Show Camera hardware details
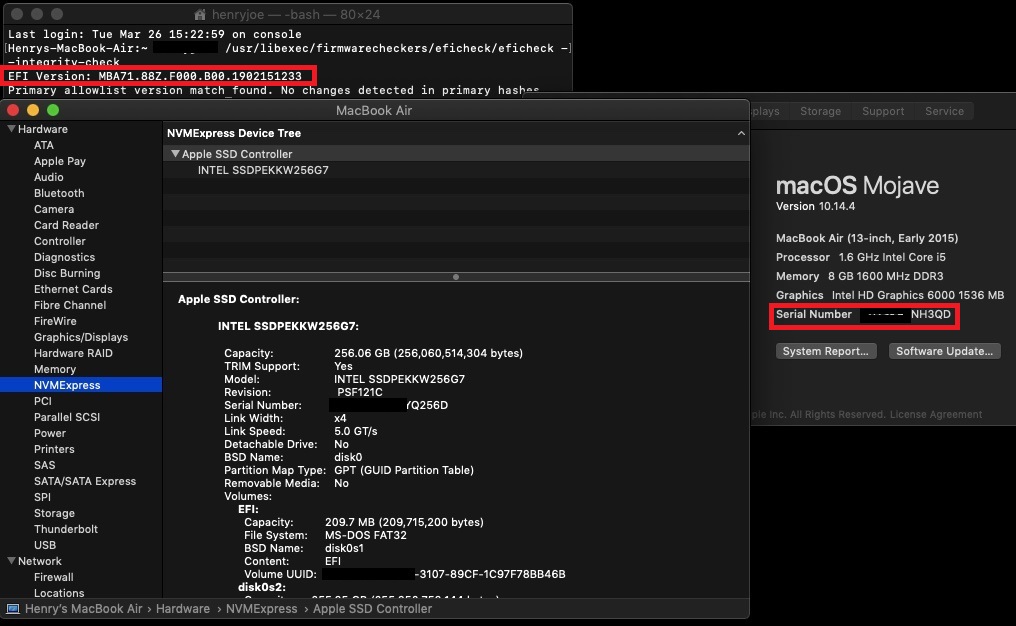Viewport: 1016px width, 626px height. point(54,209)
